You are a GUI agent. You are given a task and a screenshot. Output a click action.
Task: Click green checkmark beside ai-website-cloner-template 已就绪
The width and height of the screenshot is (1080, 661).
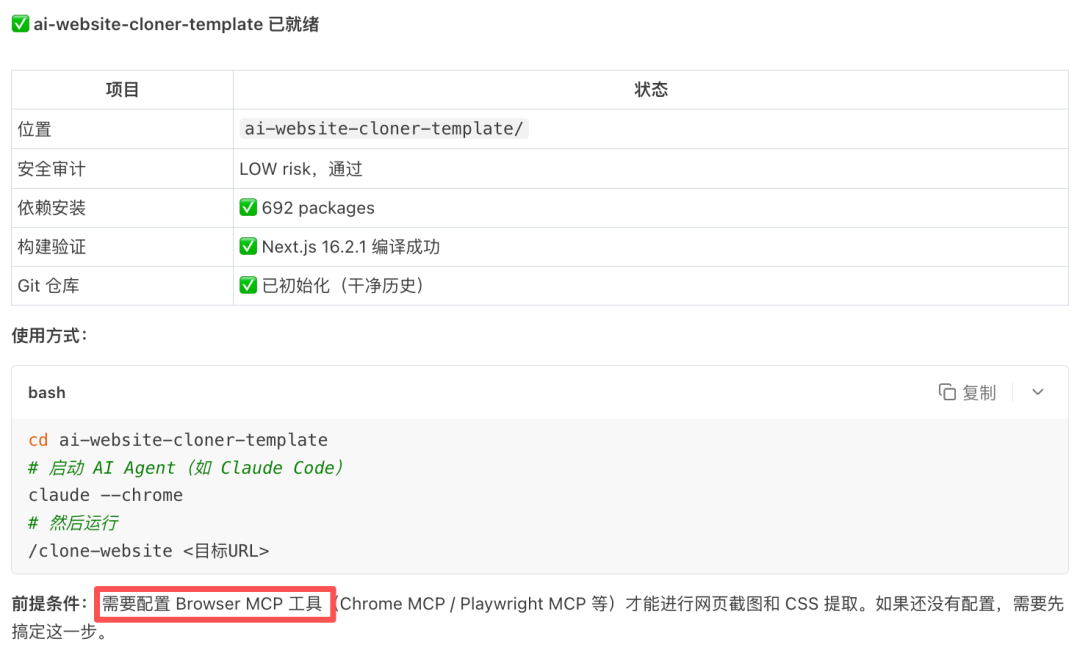coord(21,24)
